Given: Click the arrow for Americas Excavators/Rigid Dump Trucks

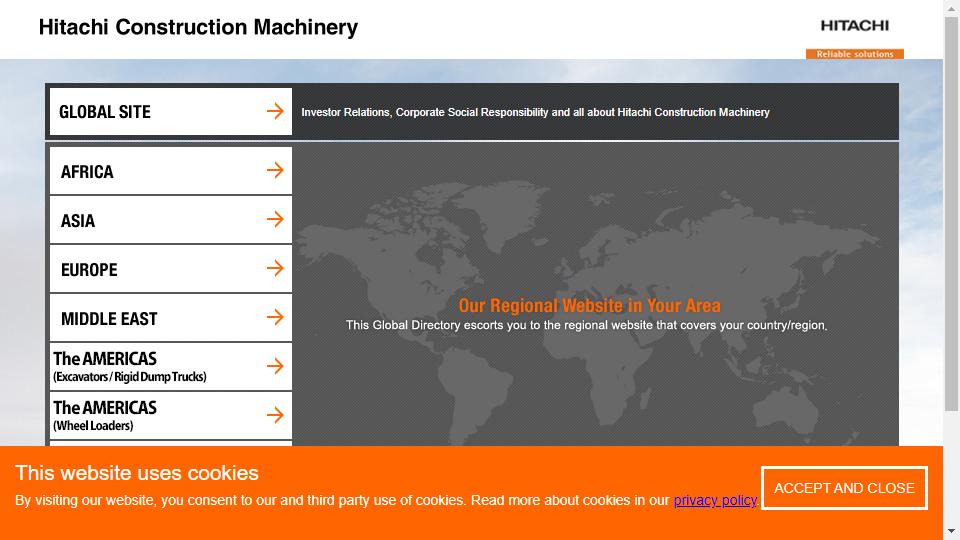Looking at the screenshot, I should (275, 366).
